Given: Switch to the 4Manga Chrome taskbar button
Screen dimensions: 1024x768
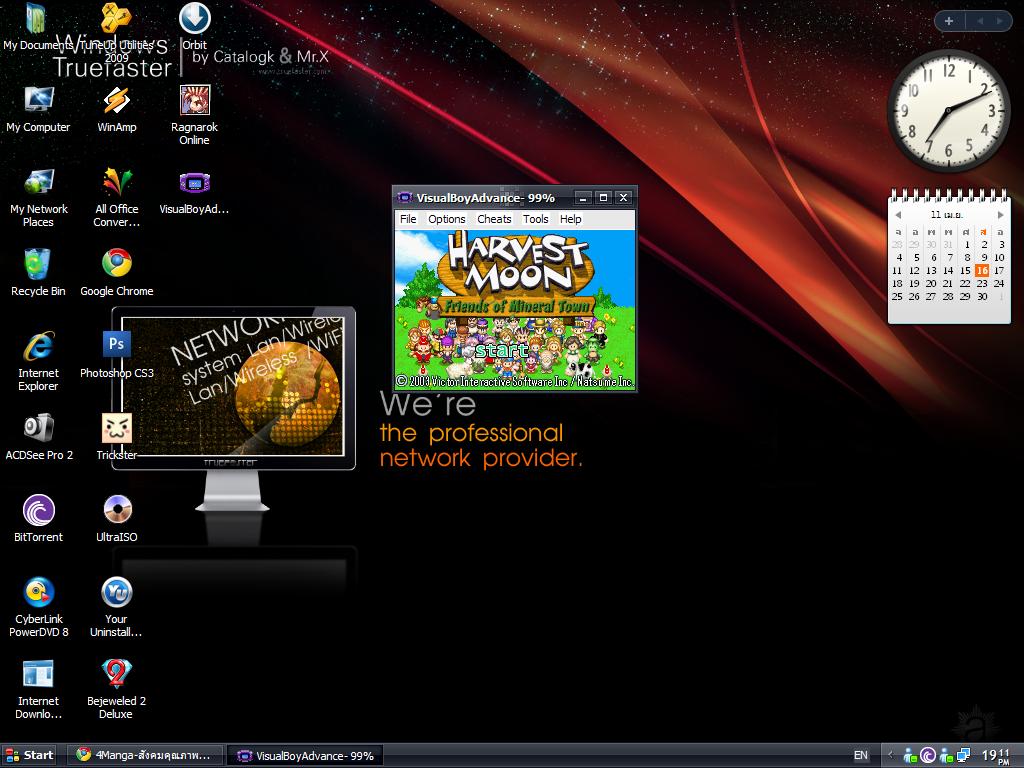Looking at the screenshot, I should pyautogui.click(x=148, y=755).
